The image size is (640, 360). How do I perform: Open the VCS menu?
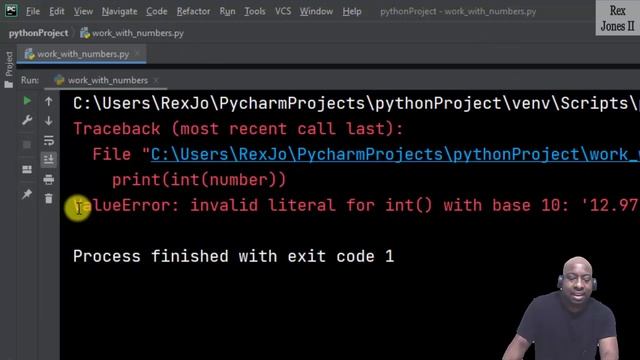283,11
